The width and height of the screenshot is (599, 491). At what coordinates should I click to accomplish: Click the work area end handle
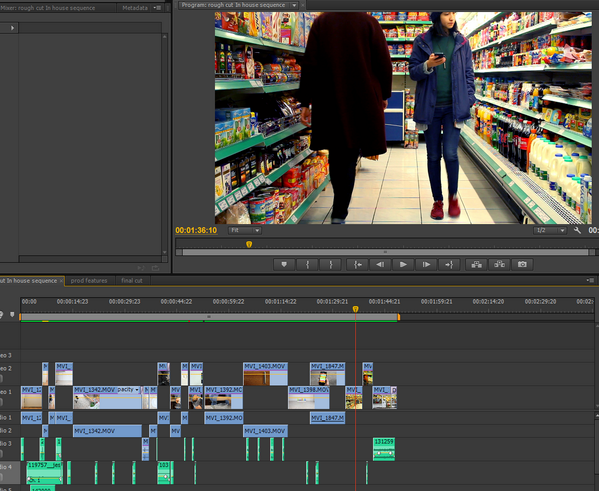click(398, 317)
